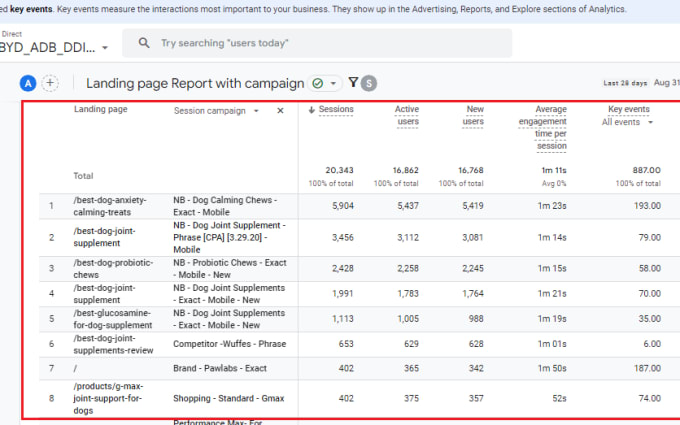The height and width of the screenshot is (425, 680).
Task: Click campaign NB - Dog Calming Chews - Exact - Mobile
Action: click(225, 206)
